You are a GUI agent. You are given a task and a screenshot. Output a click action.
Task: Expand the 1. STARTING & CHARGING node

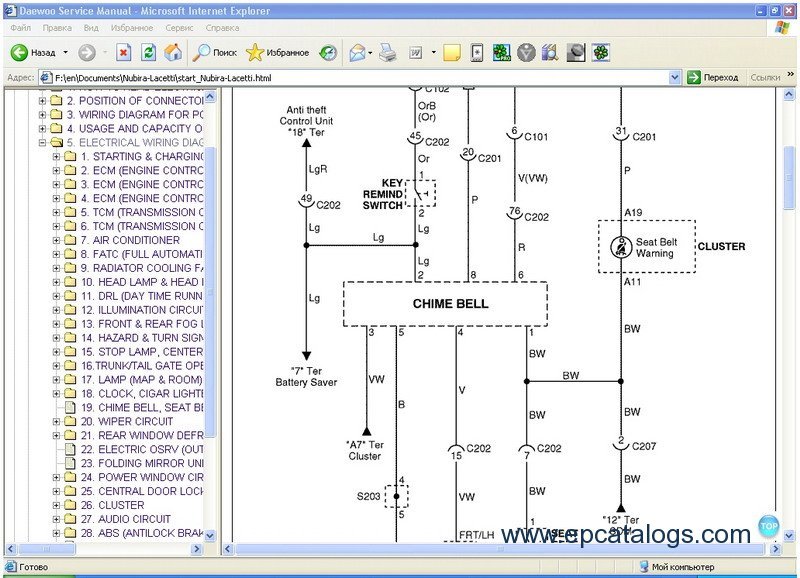pos(57,156)
